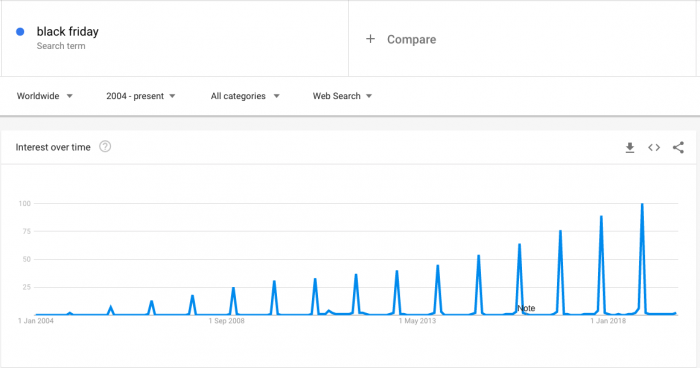Open the 2004 - present date range dropdown
The width and height of the screenshot is (700, 368).
point(141,96)
